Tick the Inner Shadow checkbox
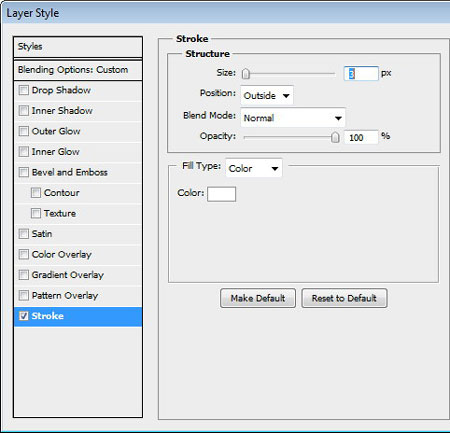This screenshot has height=433, width=450. pyautogui.click(x=24, y=110)
